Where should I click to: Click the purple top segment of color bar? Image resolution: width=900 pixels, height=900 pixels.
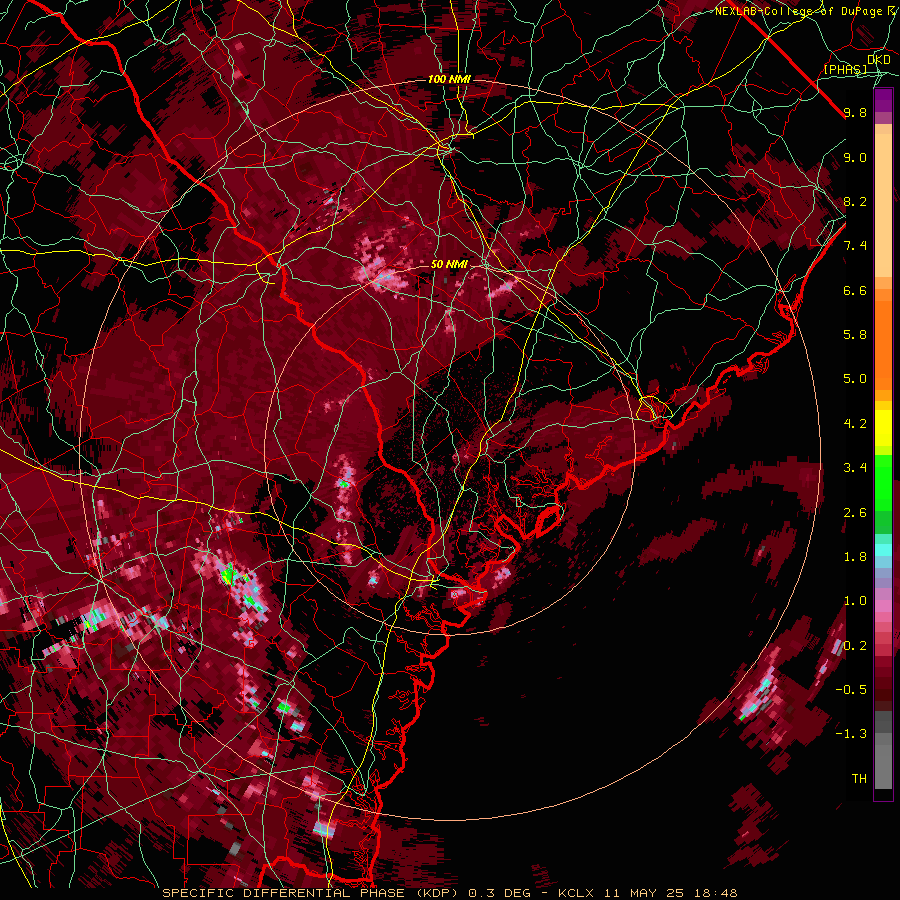(883, 100)
